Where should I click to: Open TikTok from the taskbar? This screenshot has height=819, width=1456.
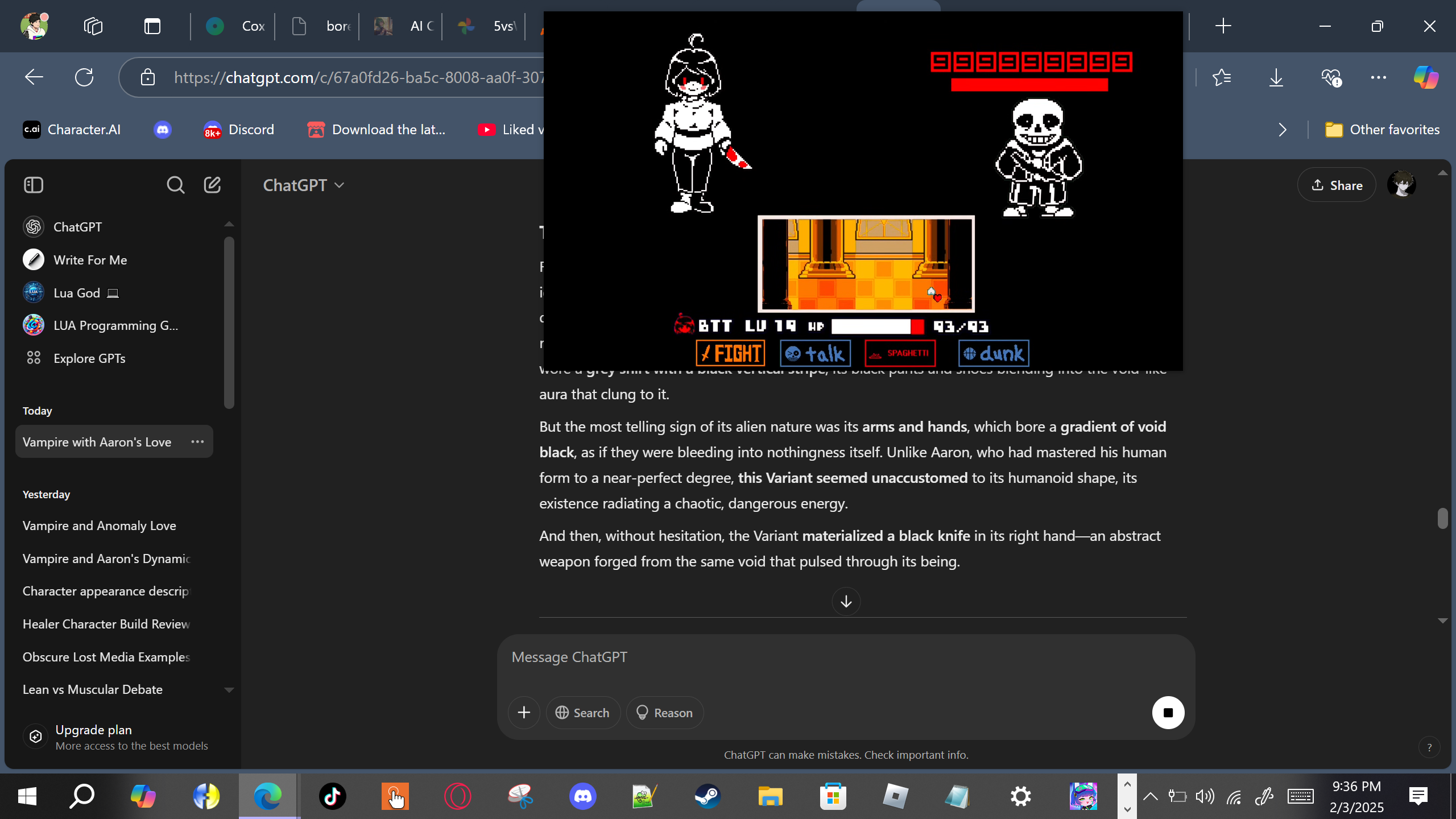tap(332, 796)
